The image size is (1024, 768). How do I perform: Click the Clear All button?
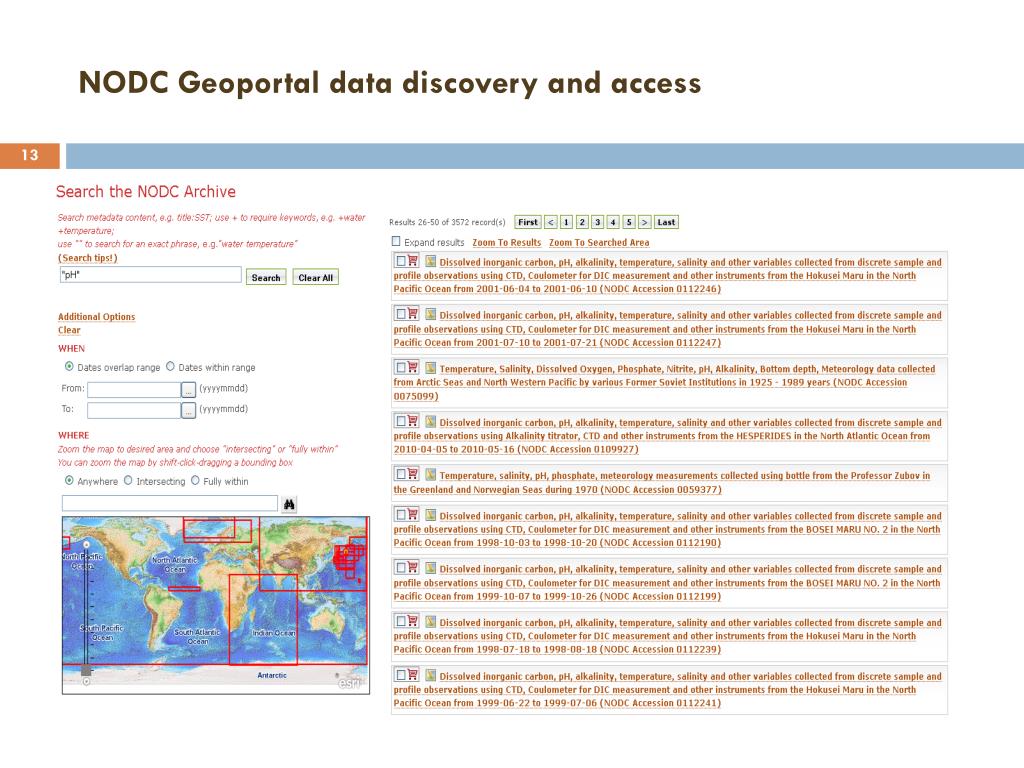click(315, 277)
